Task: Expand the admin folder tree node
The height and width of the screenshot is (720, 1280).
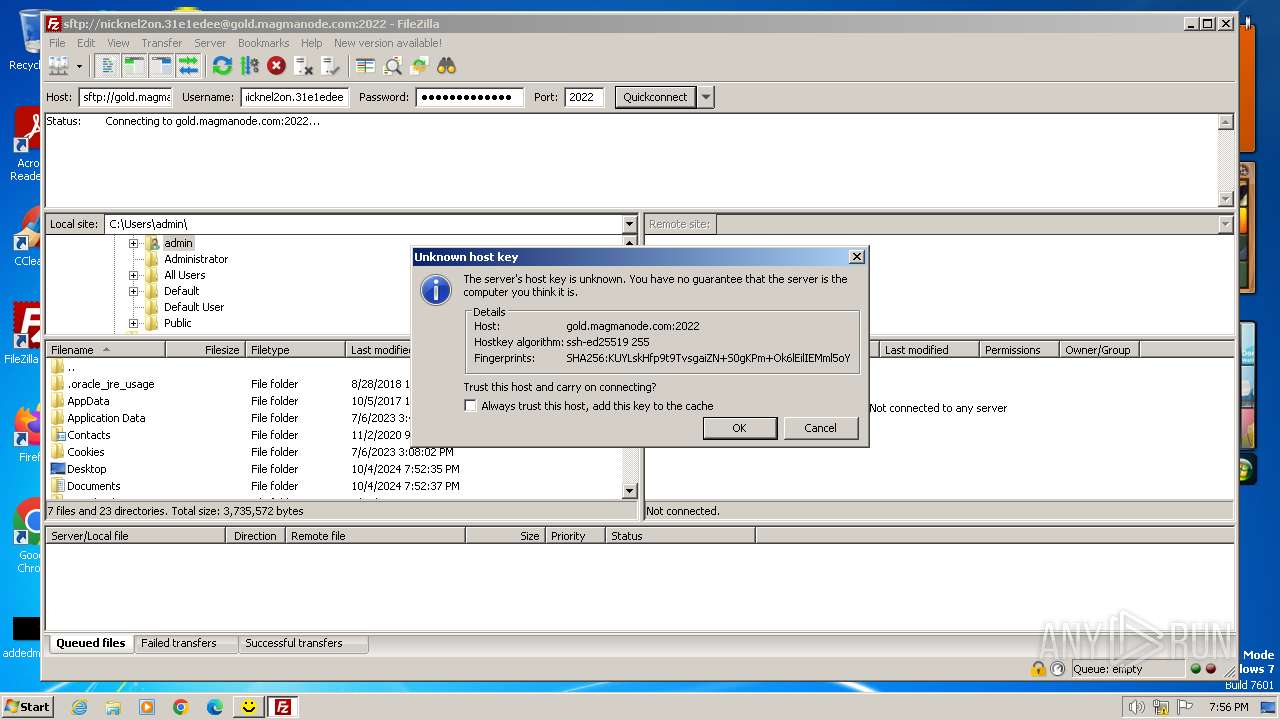Action: (133, 243)
